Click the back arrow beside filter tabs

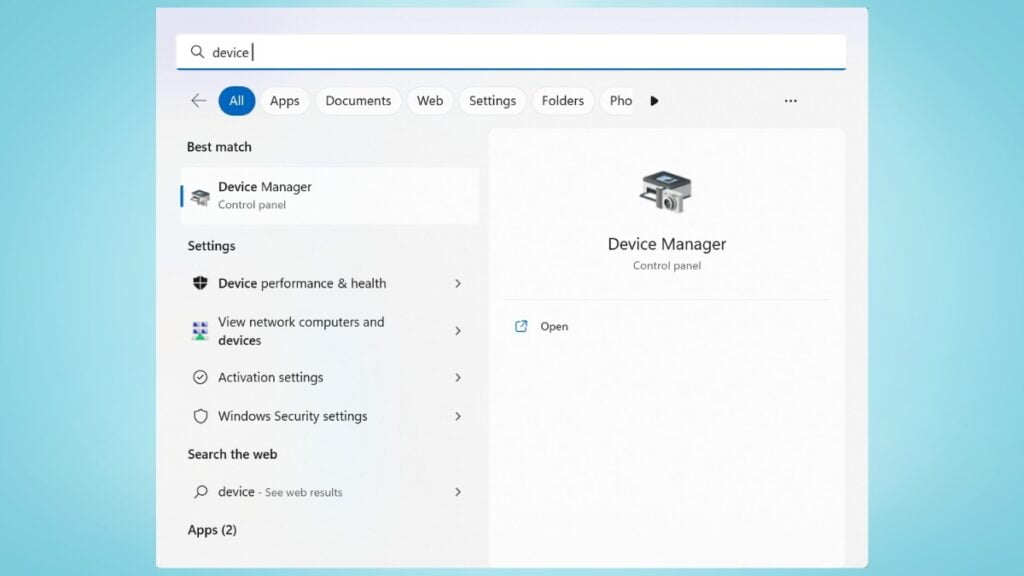[x=198, y=101]
